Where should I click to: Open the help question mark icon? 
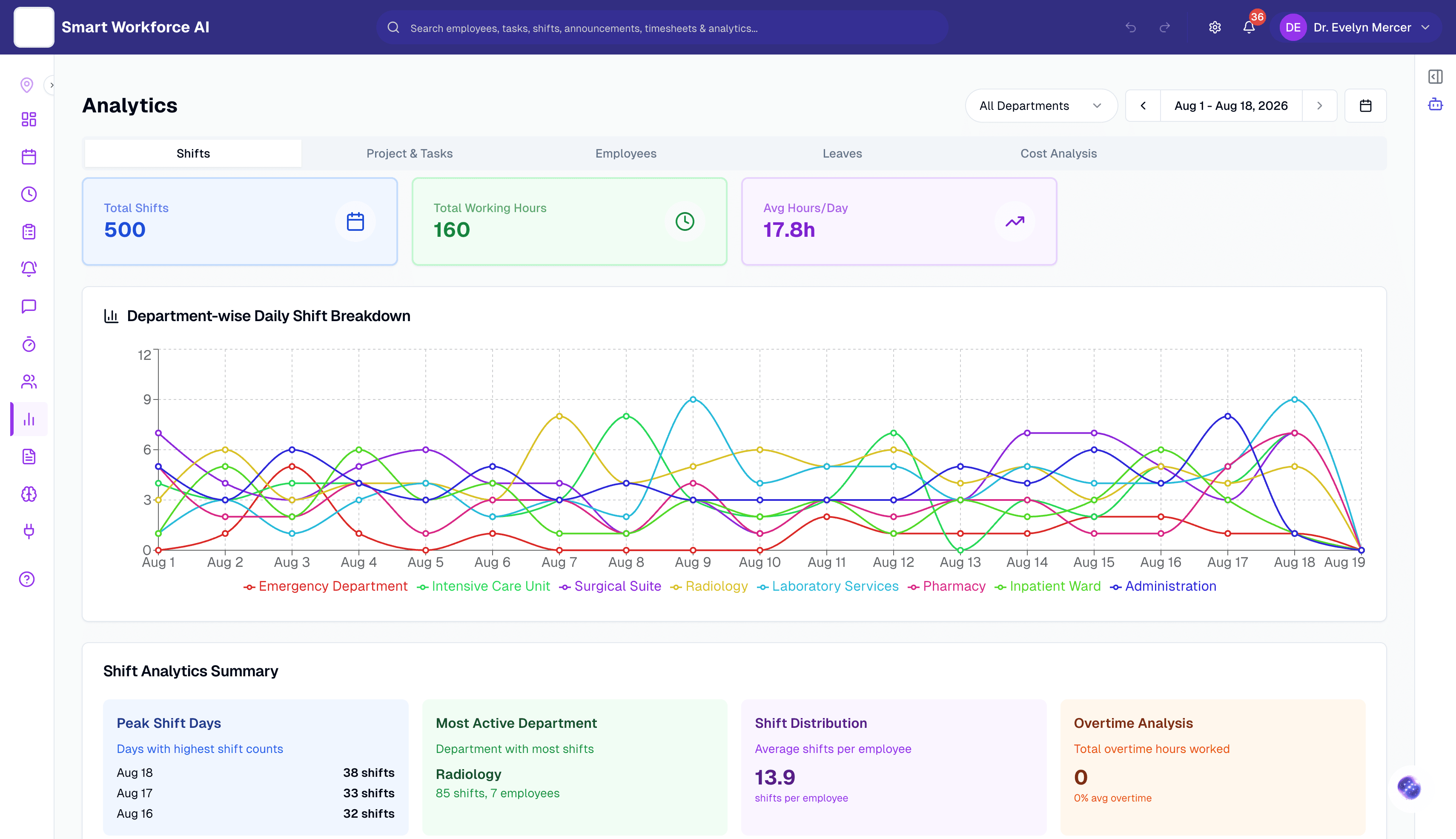coord(27,579)
